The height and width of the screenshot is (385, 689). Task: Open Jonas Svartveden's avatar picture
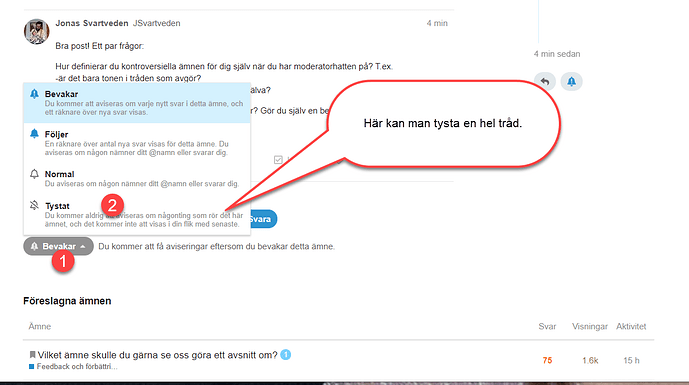[36, 31]
